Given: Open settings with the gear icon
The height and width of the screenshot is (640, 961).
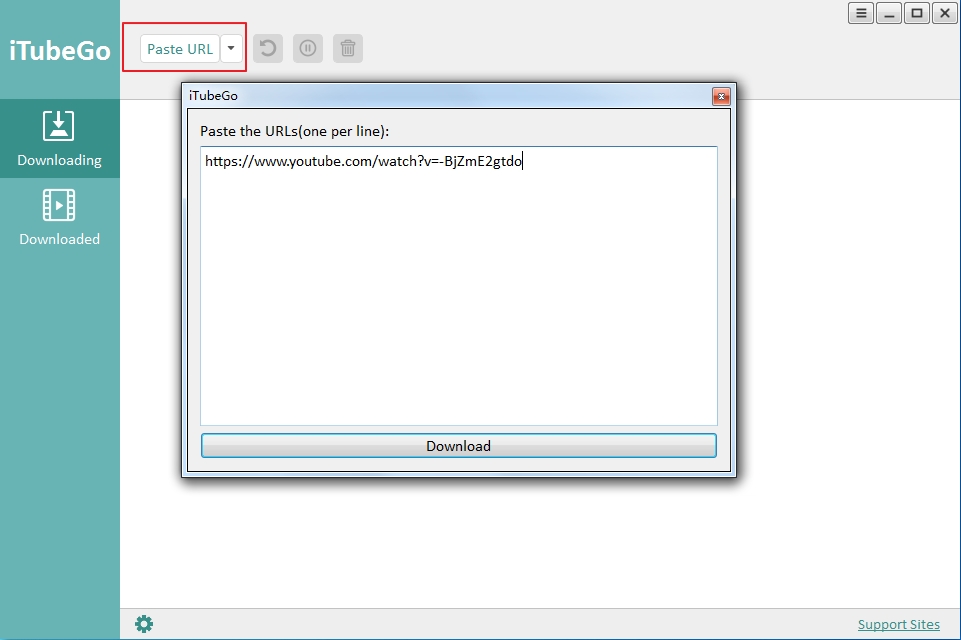Looking at the screenshot, I should (x=144, y=624).
